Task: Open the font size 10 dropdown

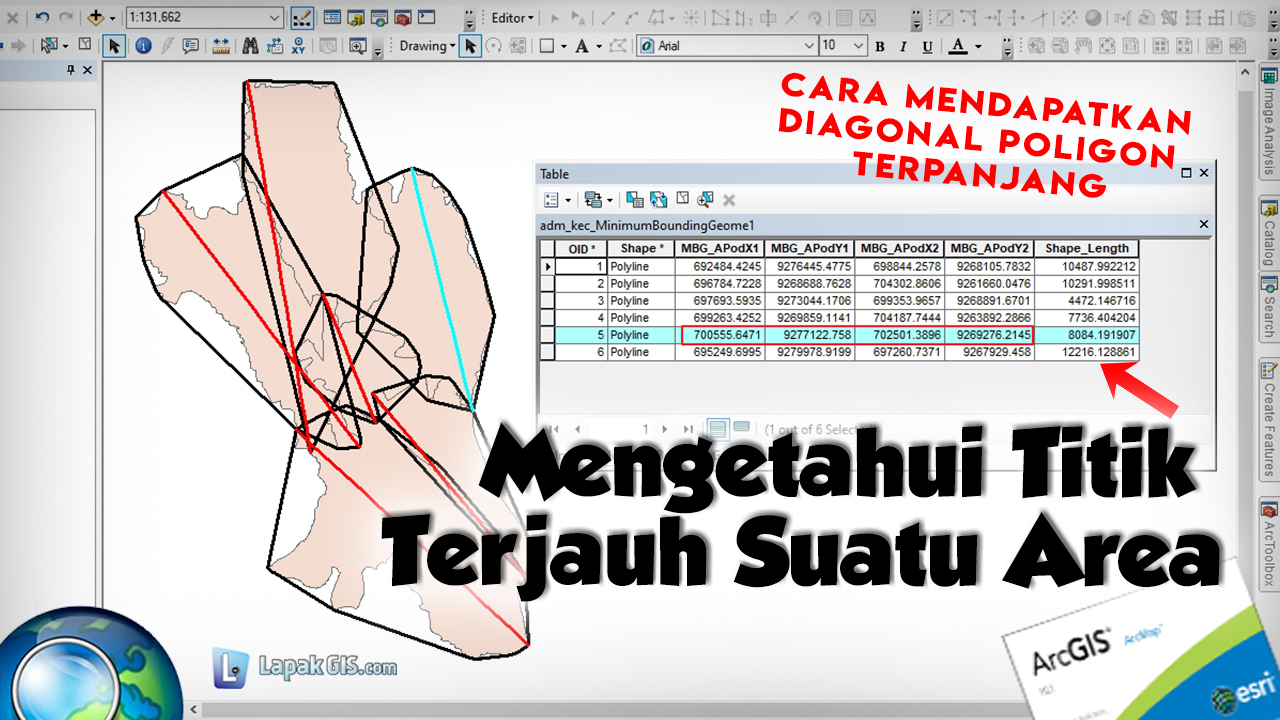Action: (858, 46)
